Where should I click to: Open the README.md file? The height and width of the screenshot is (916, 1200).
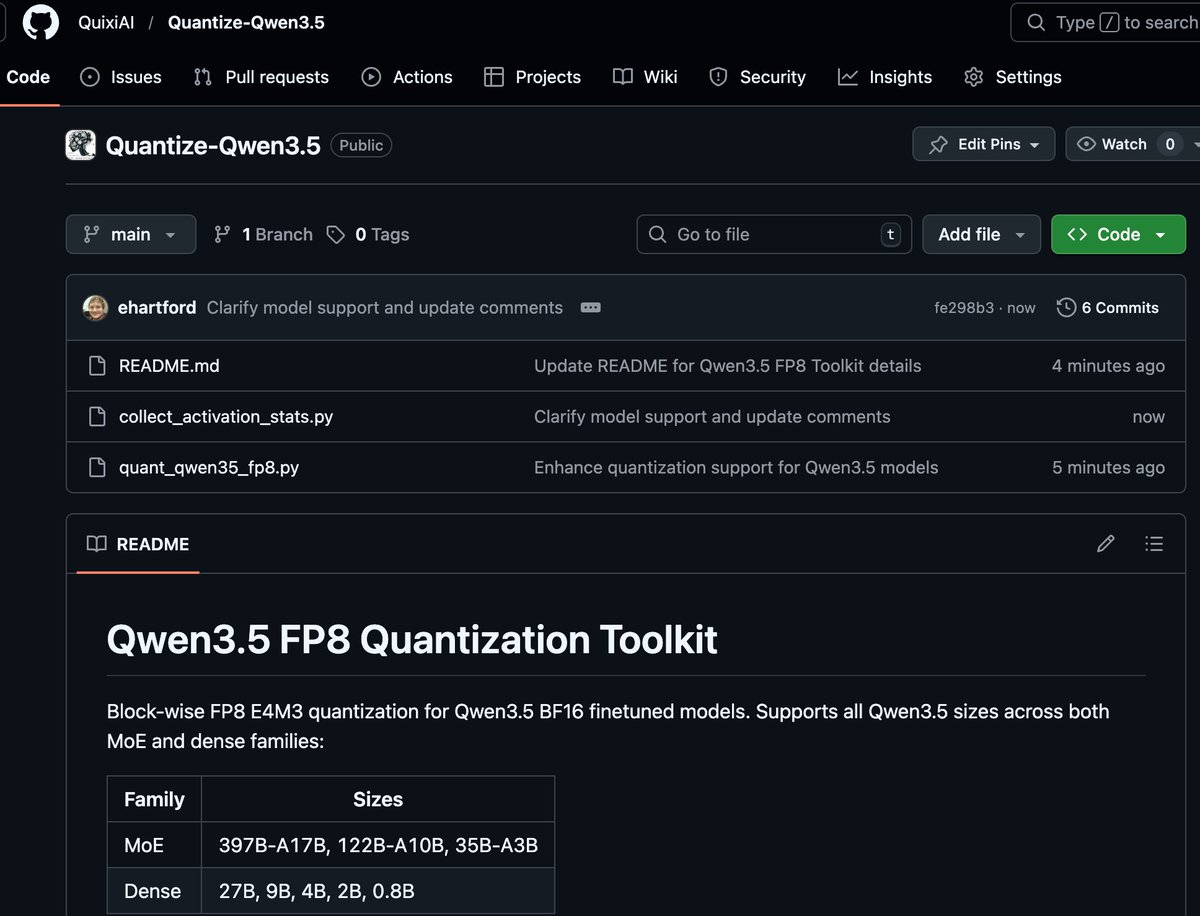169,366
